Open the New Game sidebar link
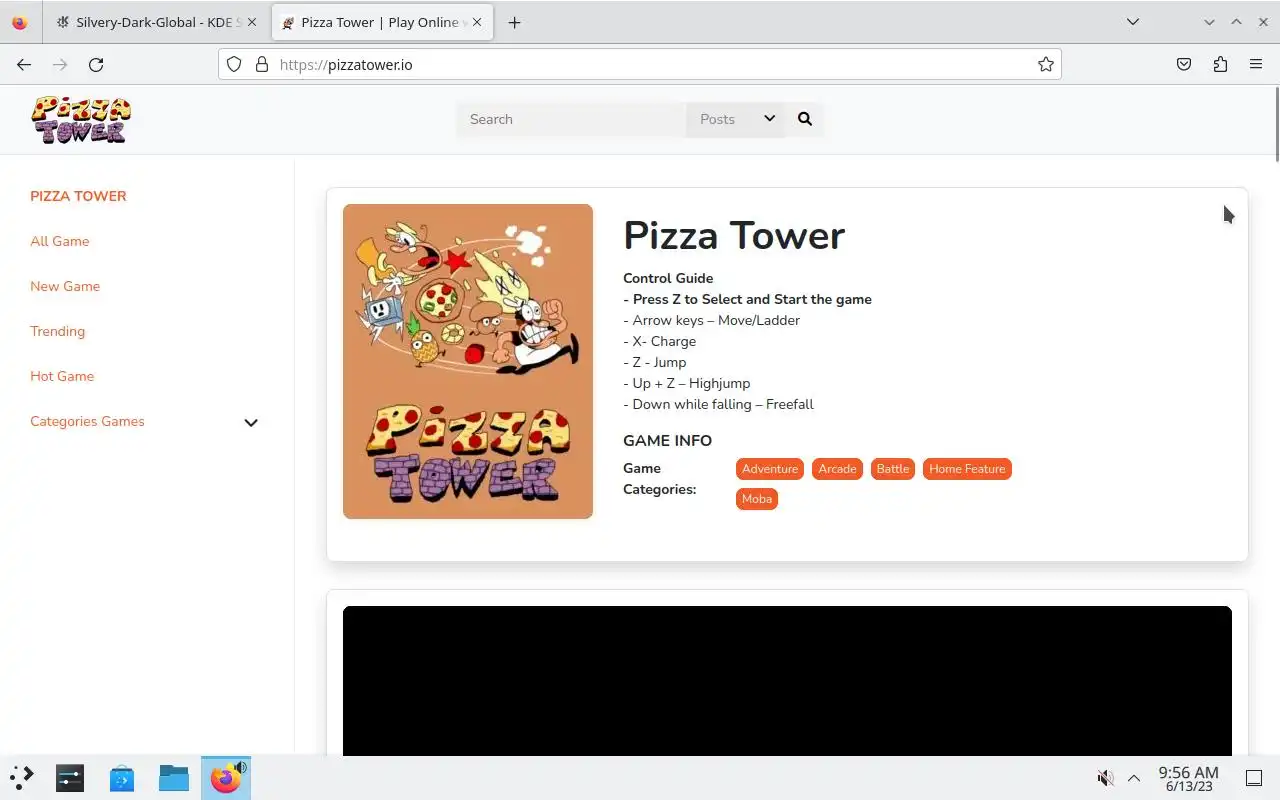This screenshot has height=800, width=1280. coord(65,286)
